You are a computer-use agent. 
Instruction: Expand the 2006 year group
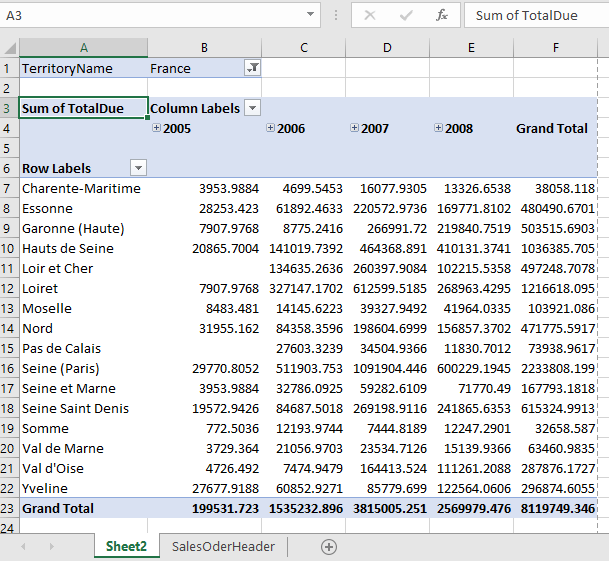pyautogui.click(x=270, y=128)
